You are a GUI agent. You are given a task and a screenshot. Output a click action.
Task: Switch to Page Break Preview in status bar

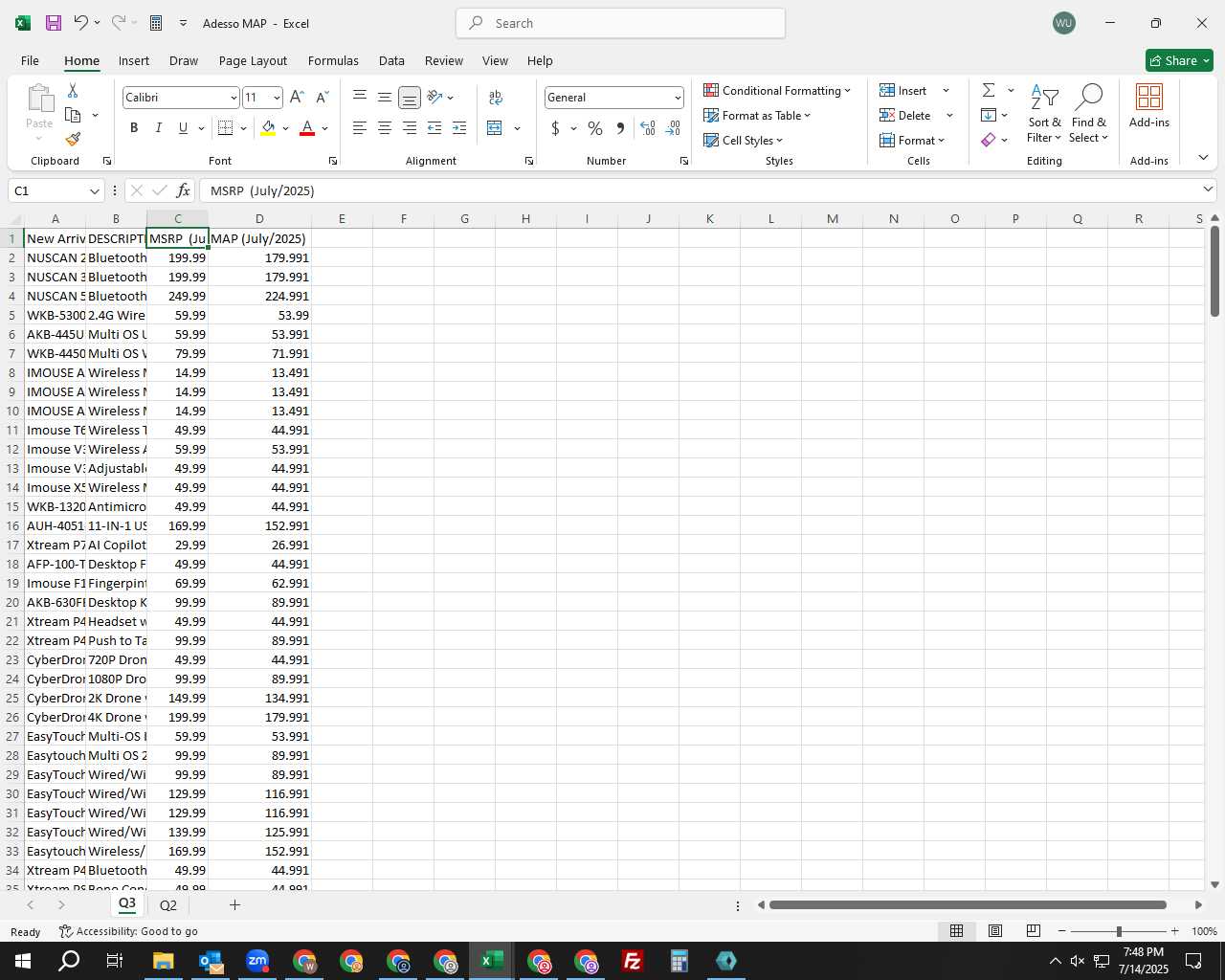tap(1034, 931)
